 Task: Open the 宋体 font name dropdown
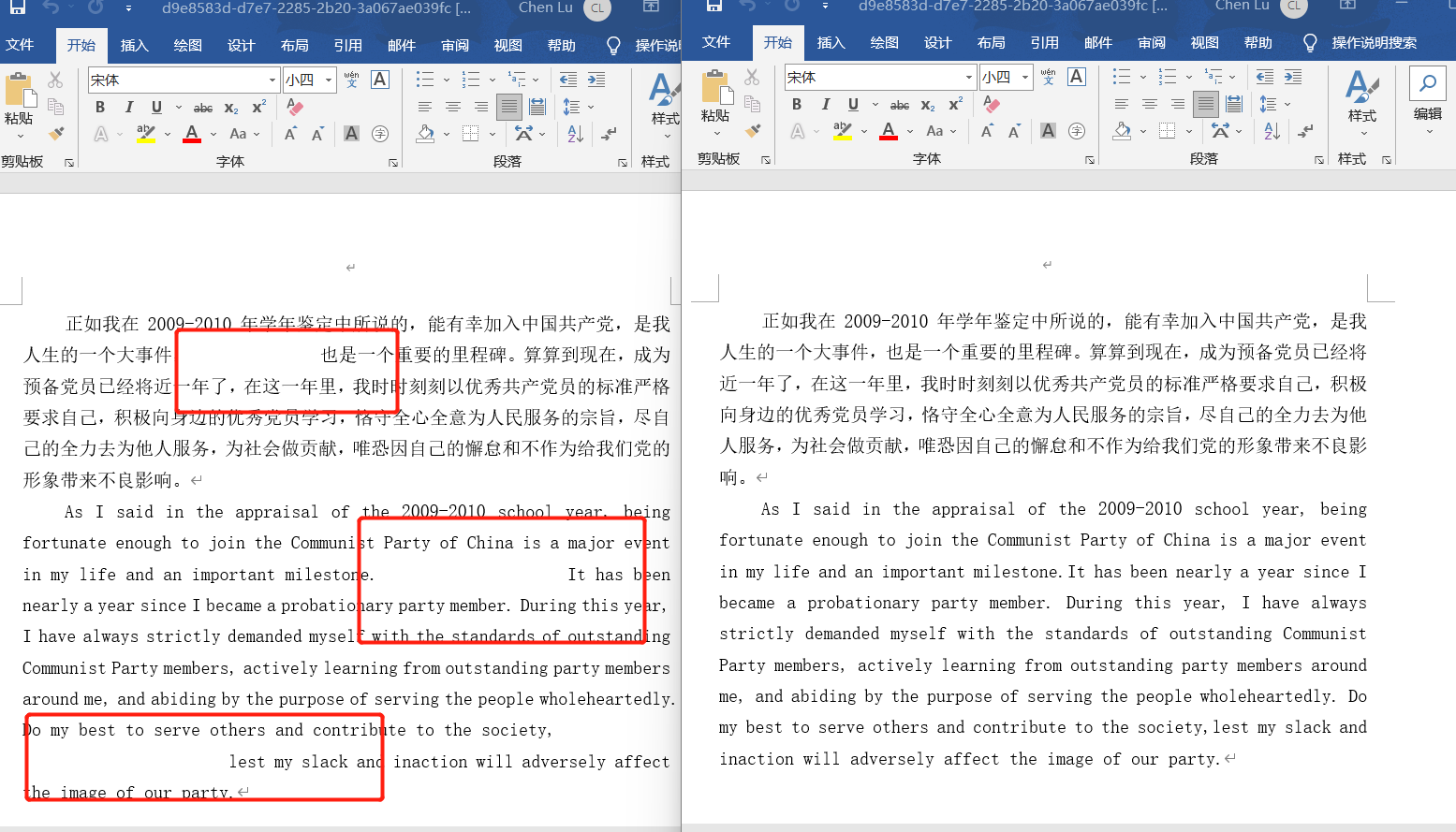click(x=271, y=80)
